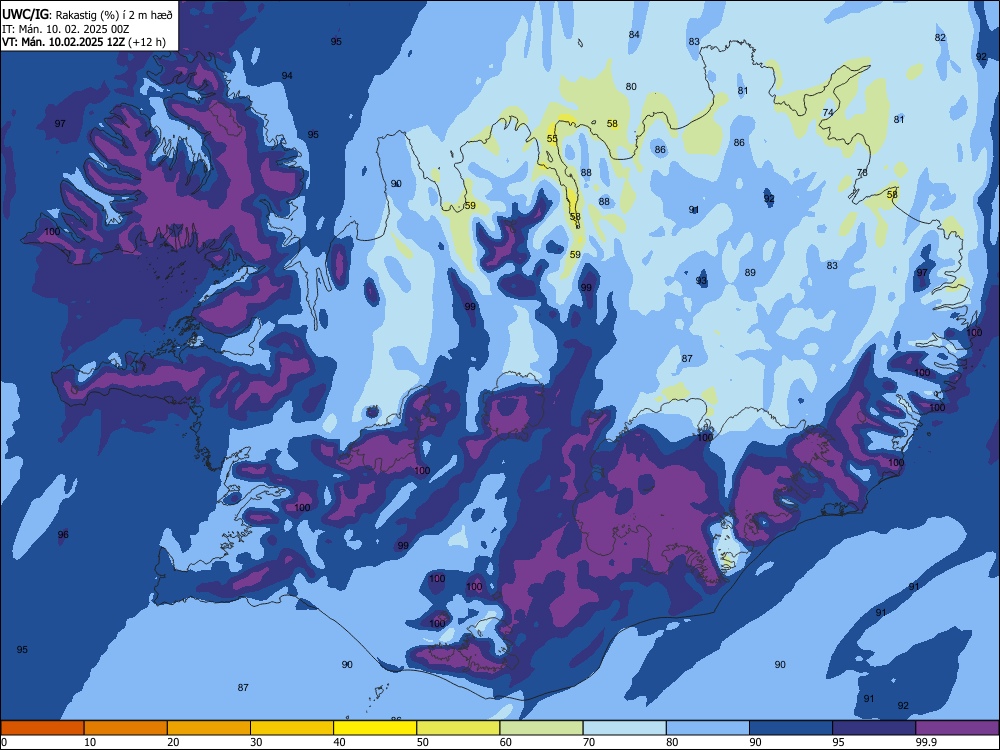Select the pale yellow 50–60 legend swatch

click(458, 728)
